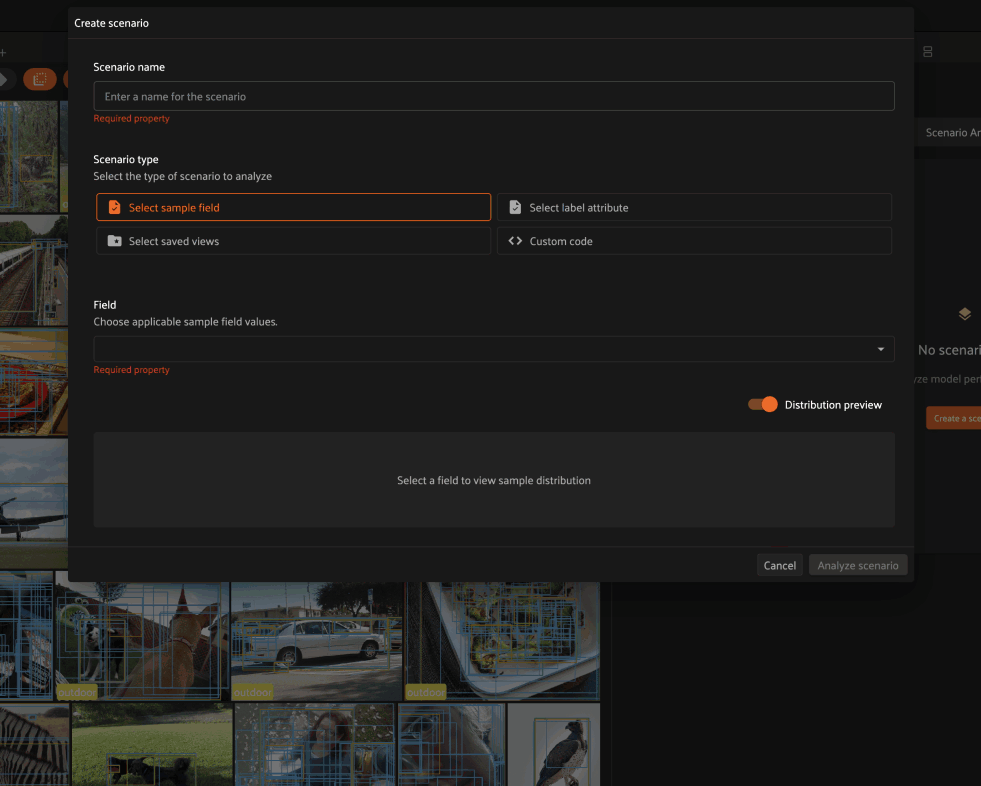The width and height of the screenshot is (981, 786).
Task: Click the custom code brackets icon
Action: pos(515,241)
